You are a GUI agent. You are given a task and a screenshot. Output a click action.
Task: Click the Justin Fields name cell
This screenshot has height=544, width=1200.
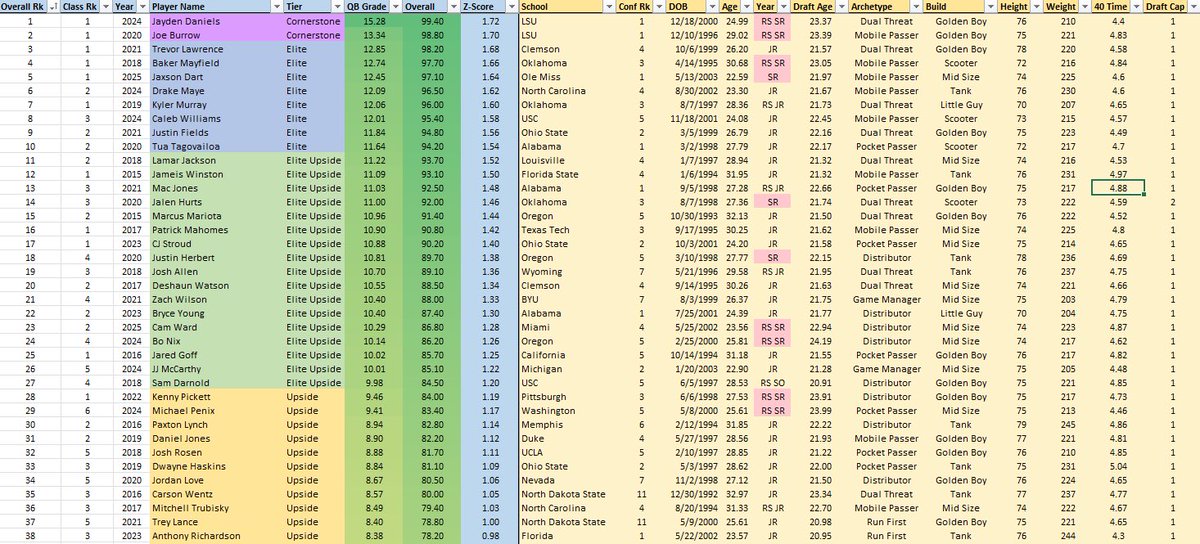[x=215, y=131]
